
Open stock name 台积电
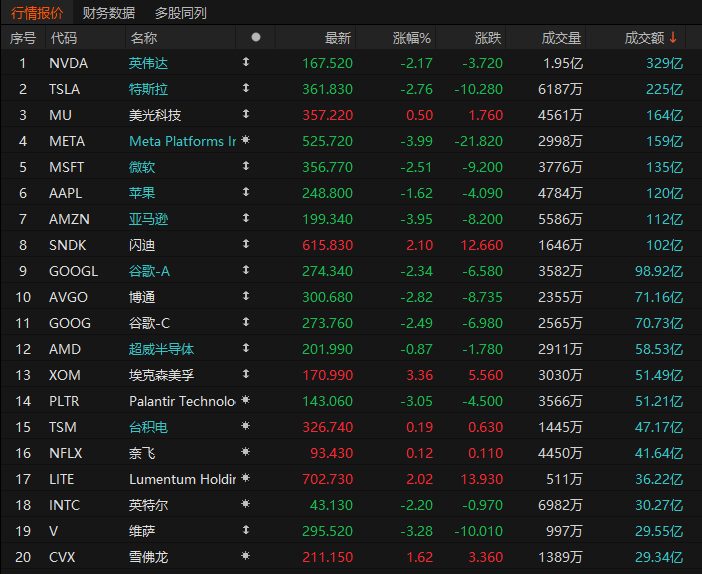(148, 427)
